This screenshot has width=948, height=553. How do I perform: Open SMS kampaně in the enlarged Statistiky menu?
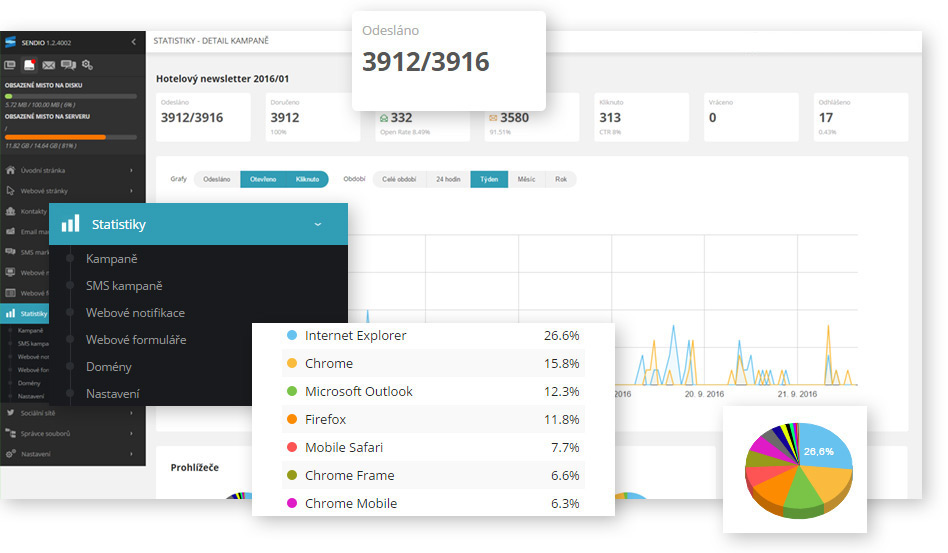coord(124,286)
